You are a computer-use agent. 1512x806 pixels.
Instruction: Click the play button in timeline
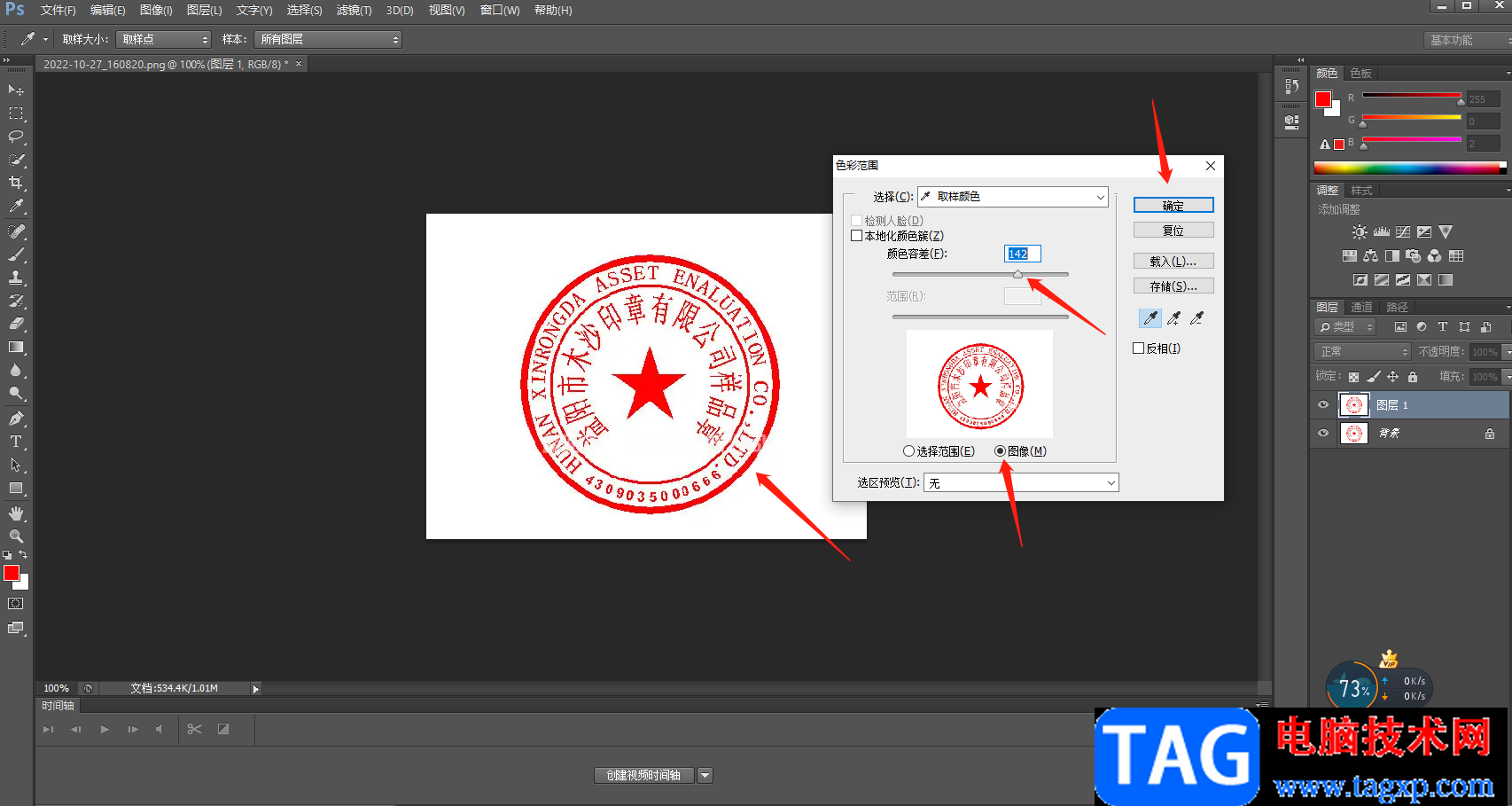point(105,729)
